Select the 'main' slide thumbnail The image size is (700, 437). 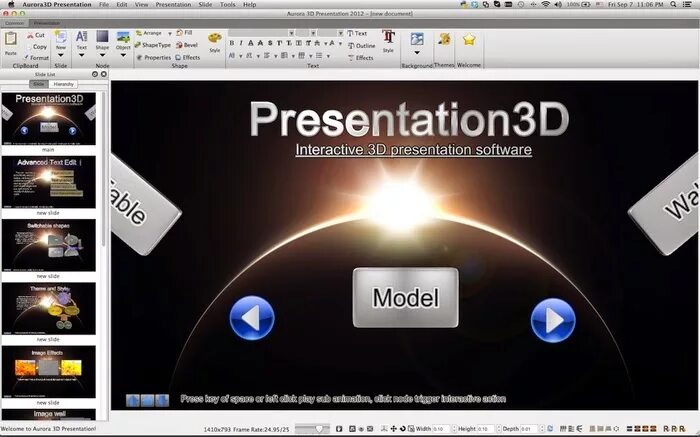coord(49,119)
